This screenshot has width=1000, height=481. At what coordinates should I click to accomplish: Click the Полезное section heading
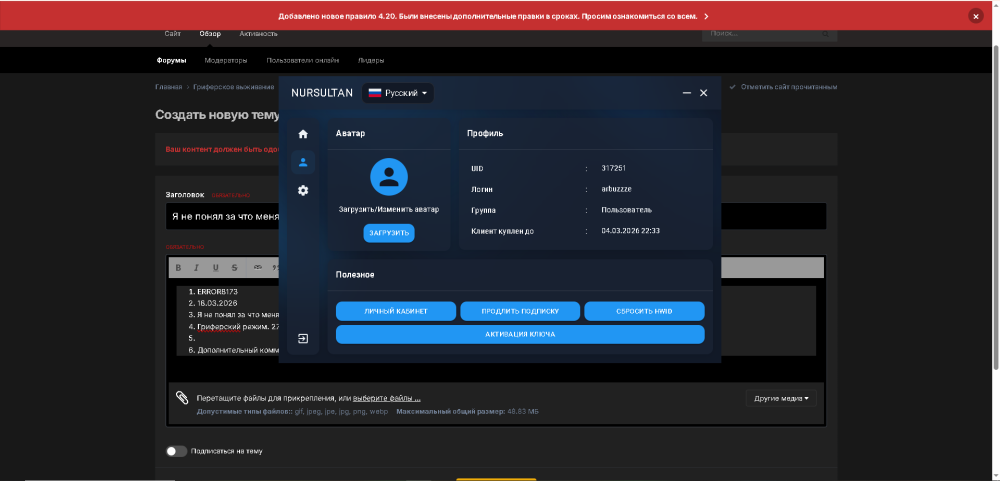(x=355, y=275)
